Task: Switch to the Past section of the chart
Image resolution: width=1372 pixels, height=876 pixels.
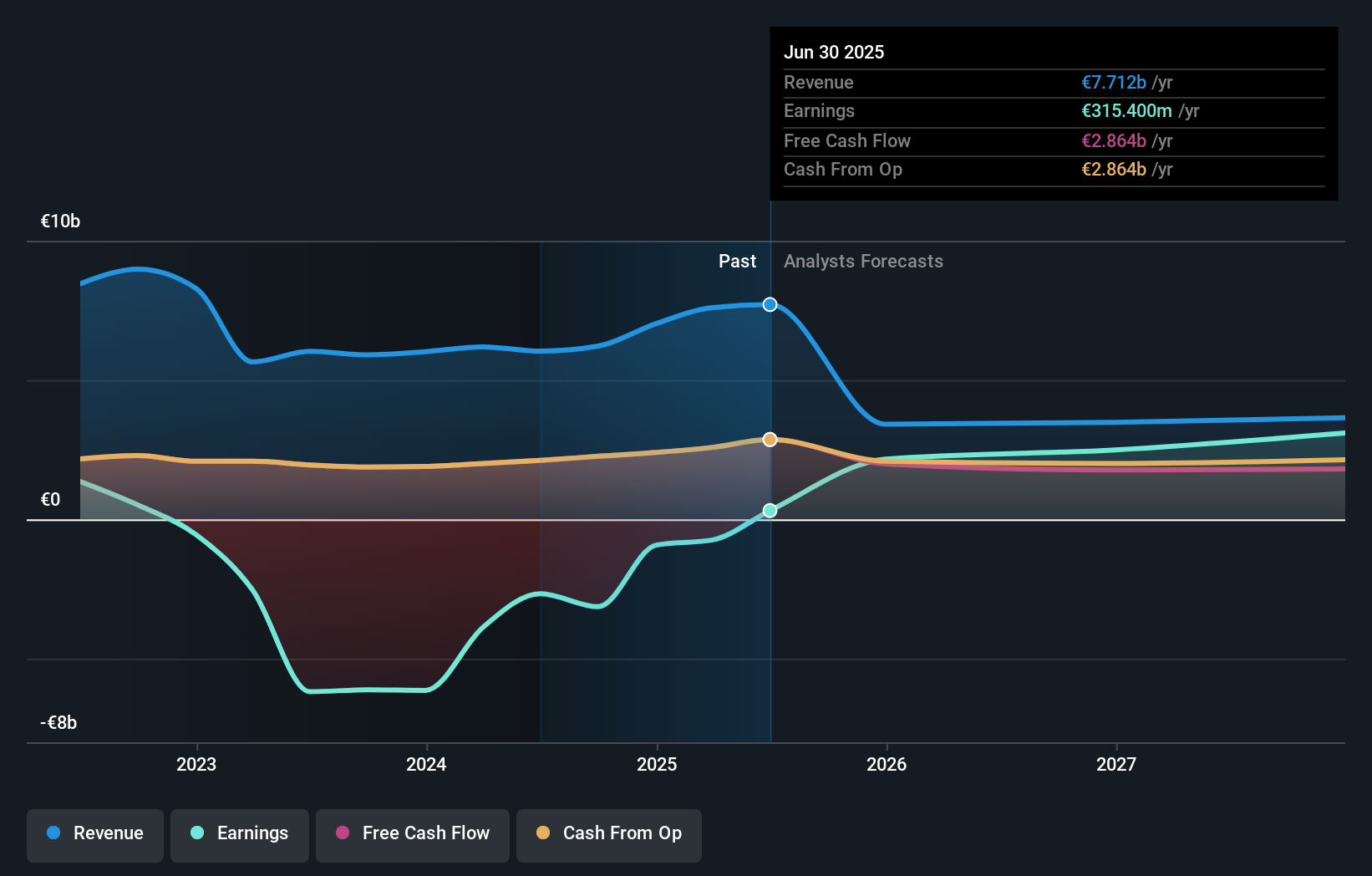Action: (x=737, y=261)
